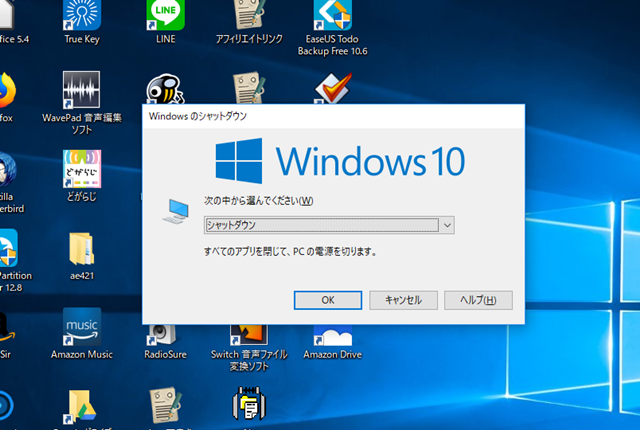Click the どがらじ desktop shortcut
The width and height of the screenshot is (640, 430).
pos(82,175)
